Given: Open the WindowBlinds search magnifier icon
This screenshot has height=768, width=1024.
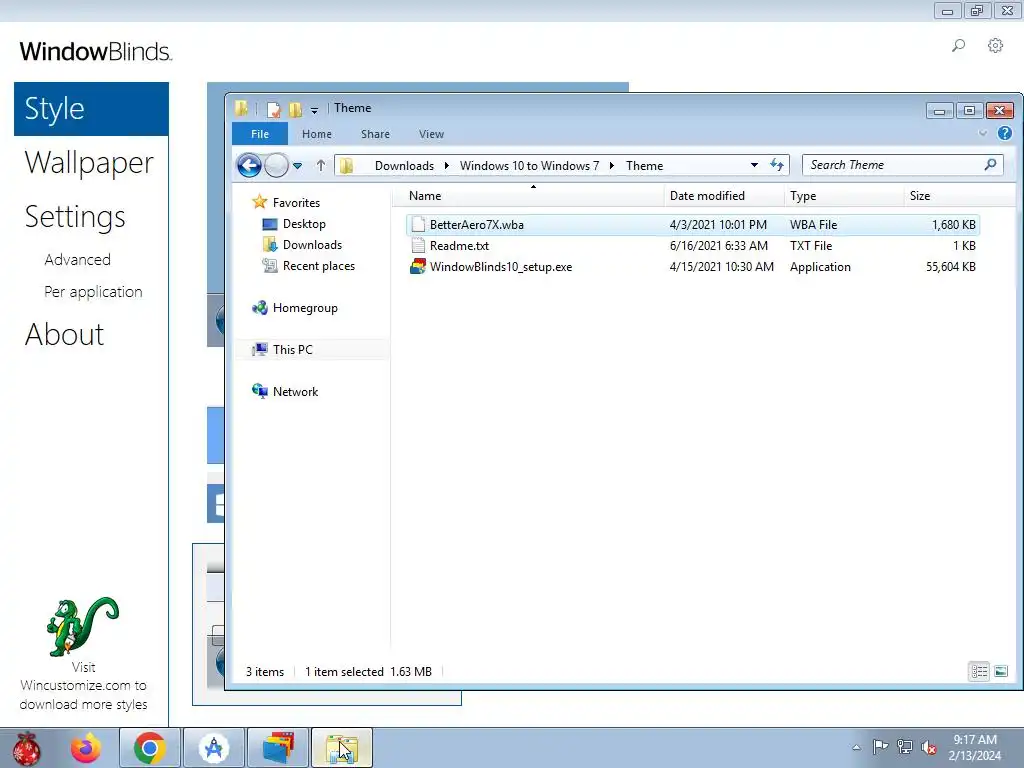Looking at the screenshot, I should pyautogui.click(x=958, y=46).
